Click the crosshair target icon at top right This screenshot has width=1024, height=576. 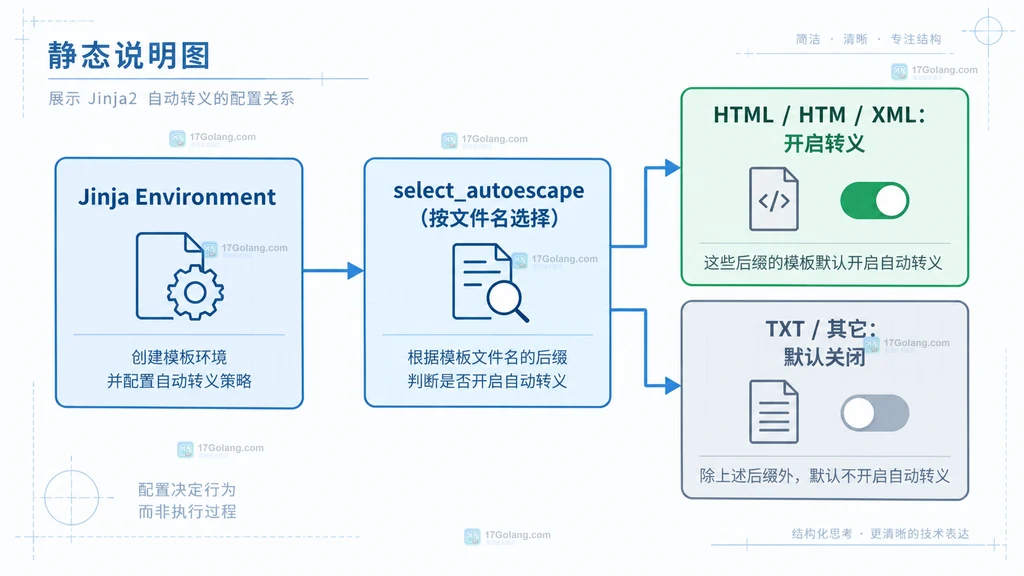988,31
